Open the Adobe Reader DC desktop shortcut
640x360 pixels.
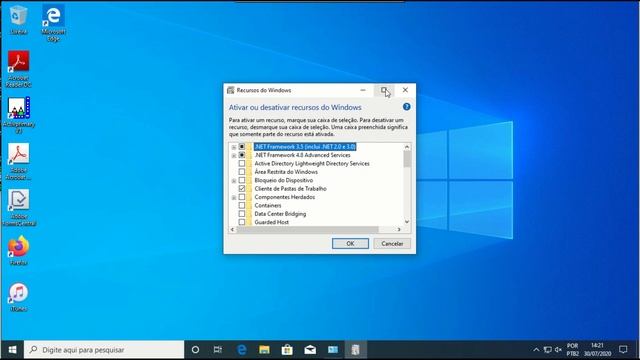pyautogui.click(x=18, y=69)
